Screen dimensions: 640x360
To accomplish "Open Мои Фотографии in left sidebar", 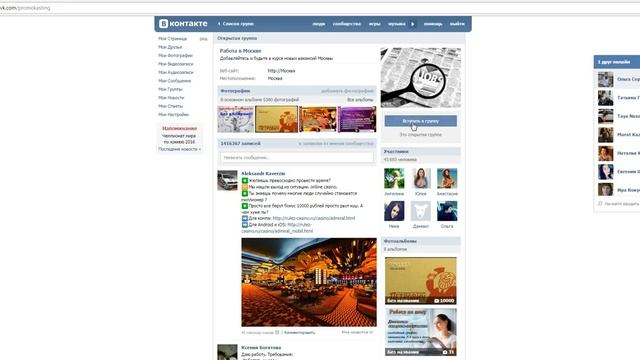I will [x=175, y=56].
